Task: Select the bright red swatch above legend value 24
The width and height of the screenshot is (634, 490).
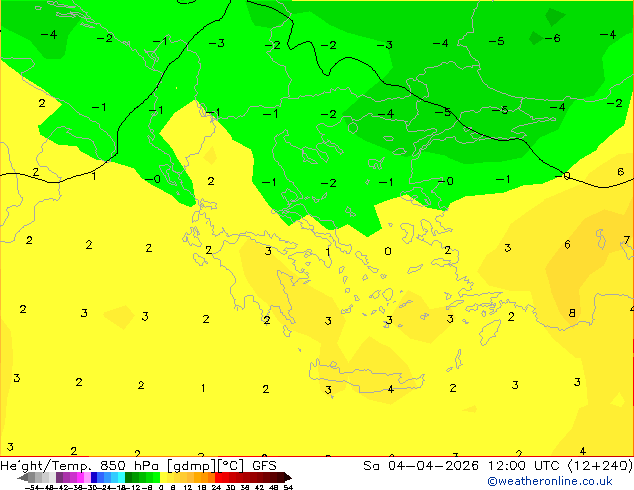Action: click(218, 477)
